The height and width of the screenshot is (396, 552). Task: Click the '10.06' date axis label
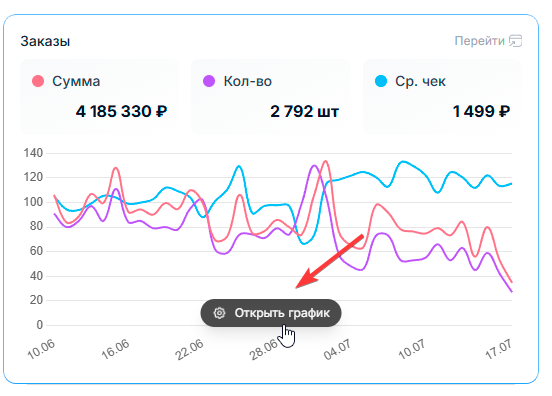pyautogui.click(x=41, y=349)
